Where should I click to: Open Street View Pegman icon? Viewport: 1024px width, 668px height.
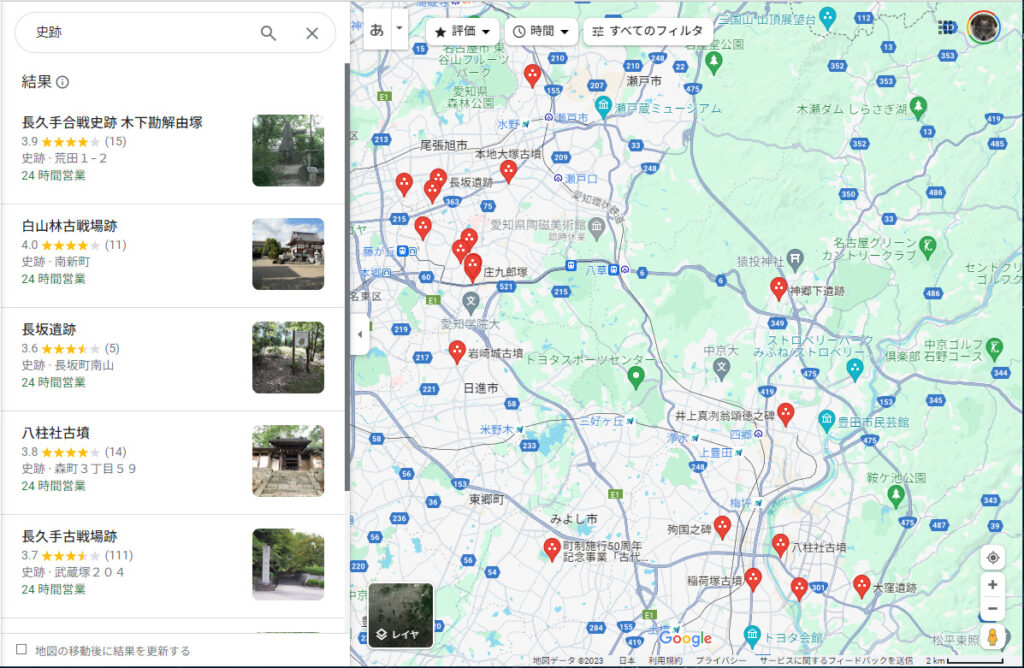point(992,637)
